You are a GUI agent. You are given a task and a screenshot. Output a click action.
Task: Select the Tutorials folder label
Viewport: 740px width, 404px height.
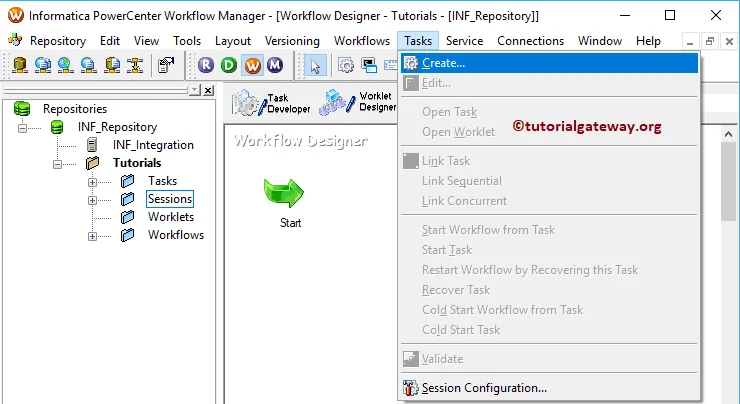pos(137,163)
